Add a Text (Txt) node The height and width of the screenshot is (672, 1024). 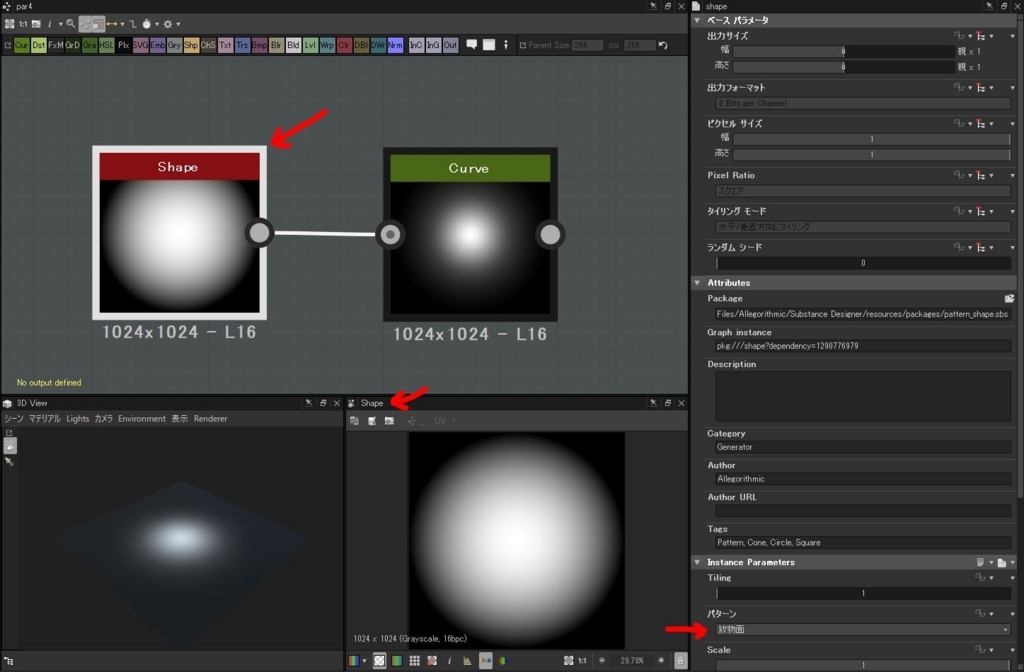click(225, 45)
